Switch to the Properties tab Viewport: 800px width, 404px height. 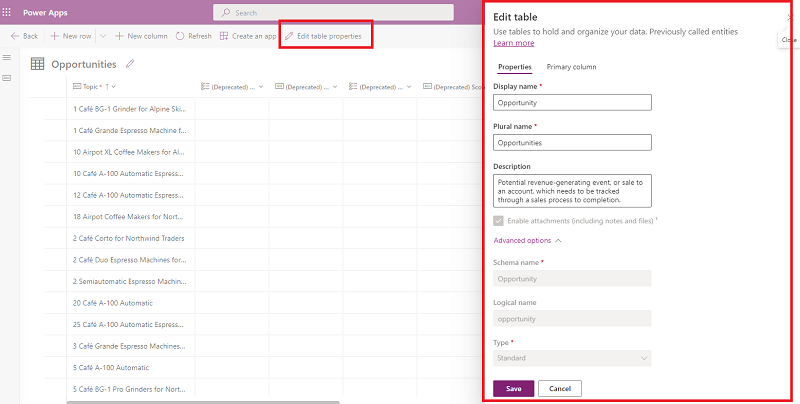tap(515, 67)
